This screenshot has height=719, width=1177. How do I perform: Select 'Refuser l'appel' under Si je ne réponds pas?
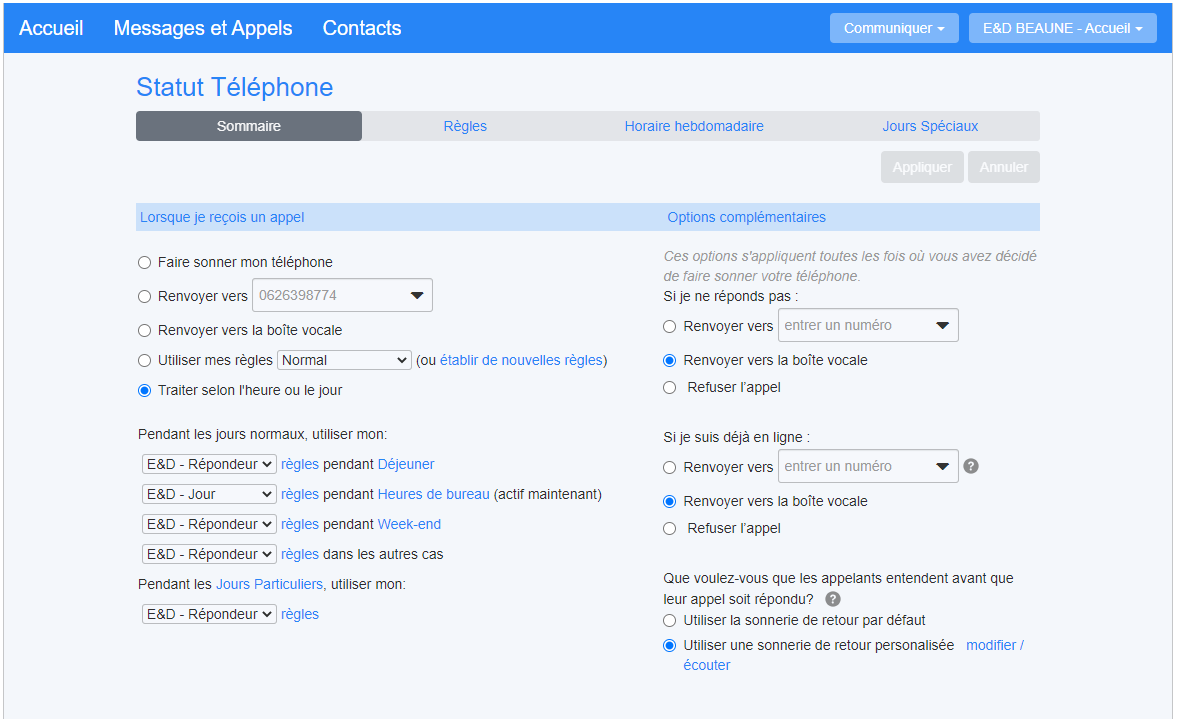tap(670, 387)
